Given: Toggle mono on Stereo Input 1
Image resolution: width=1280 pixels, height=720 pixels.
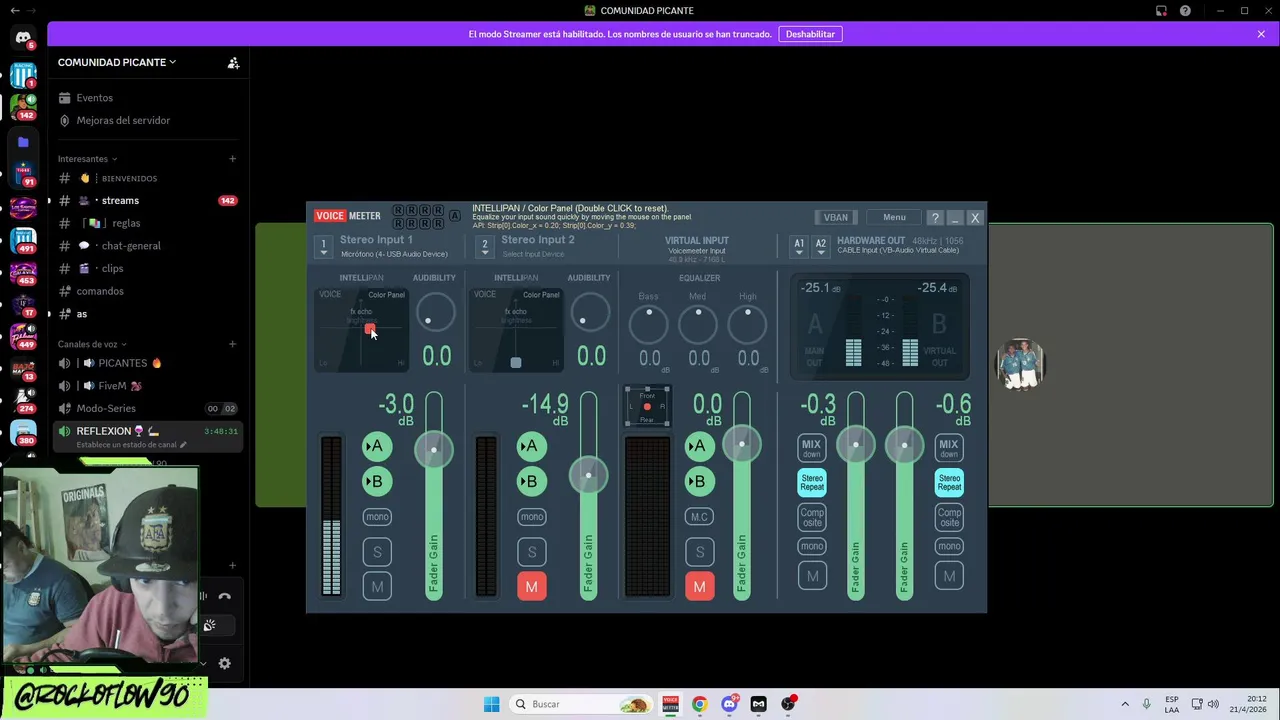Looking at the screenshot, I should [377, 517].
